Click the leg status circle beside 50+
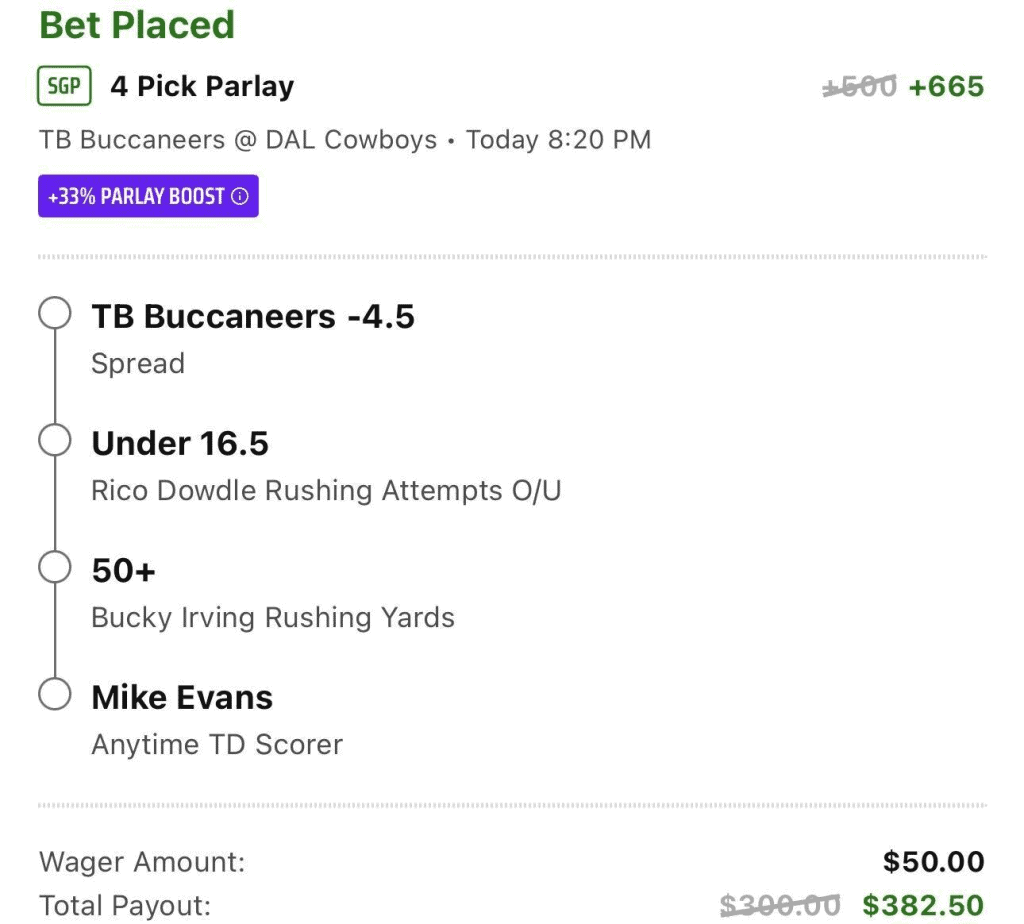The width and height of the screenshot is (1024, 924). click(x=54, y=568)
